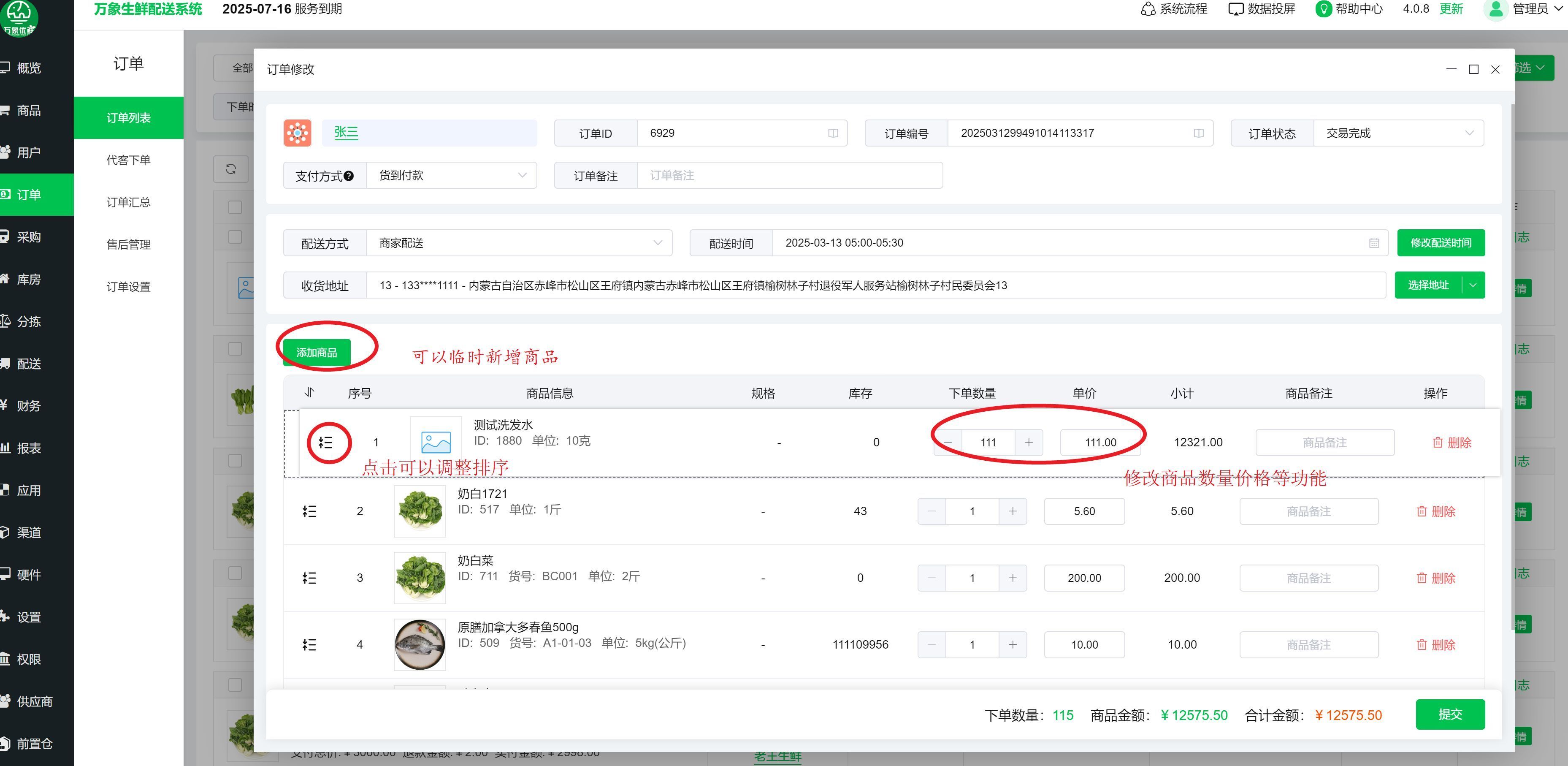Tick the first checkbox in background order list
Viewport: 1568px width, 766px height.
tap(235, 207)
